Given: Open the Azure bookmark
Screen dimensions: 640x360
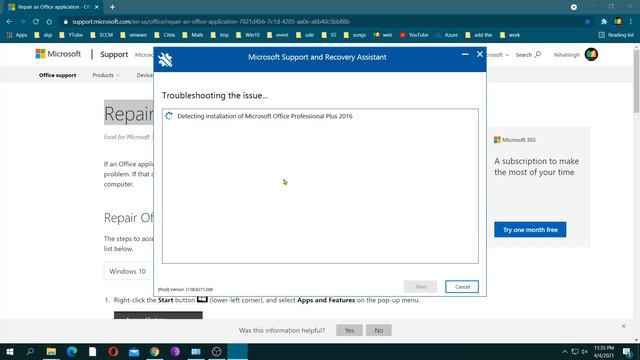Looking at the screenshot, I should tap(447, 35).
